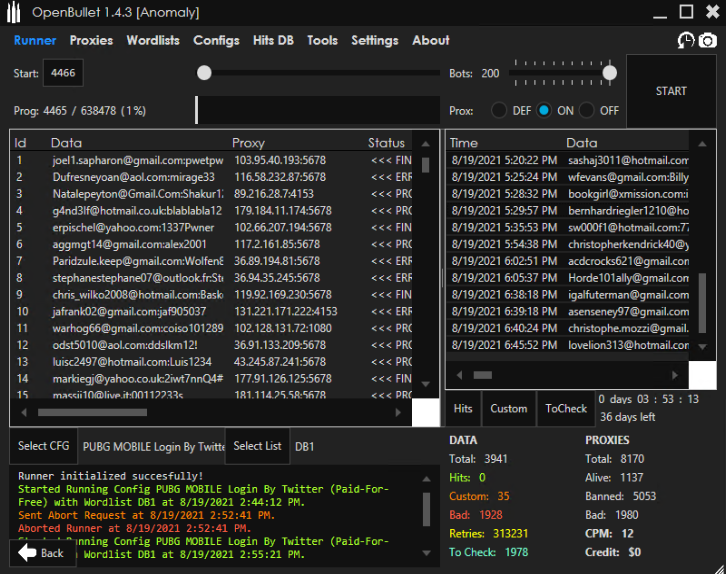Open the Tools tab

tap(322, 40)
